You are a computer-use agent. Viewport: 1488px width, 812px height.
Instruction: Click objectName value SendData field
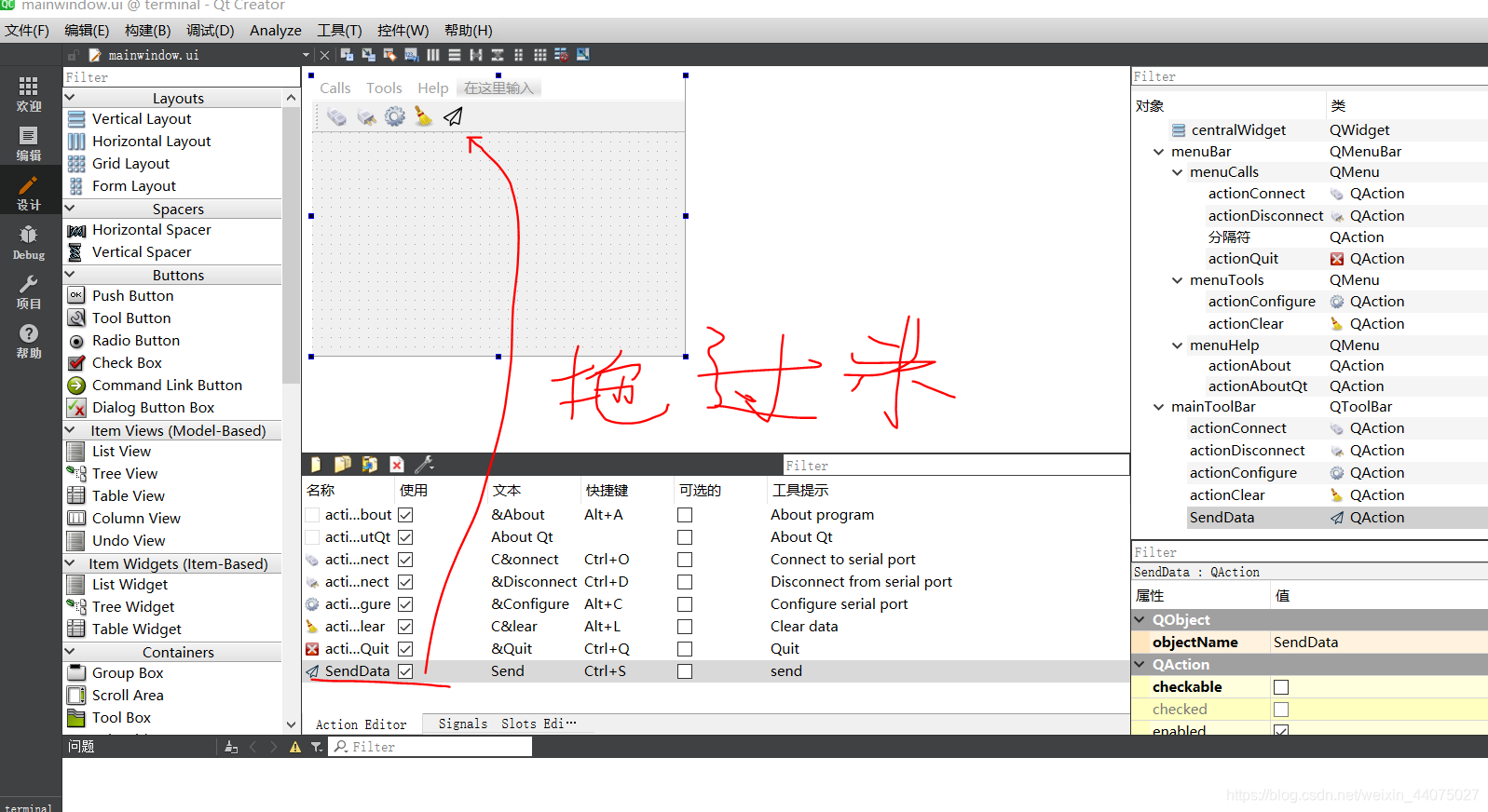pyautogui.click(x=1379, y=643)
